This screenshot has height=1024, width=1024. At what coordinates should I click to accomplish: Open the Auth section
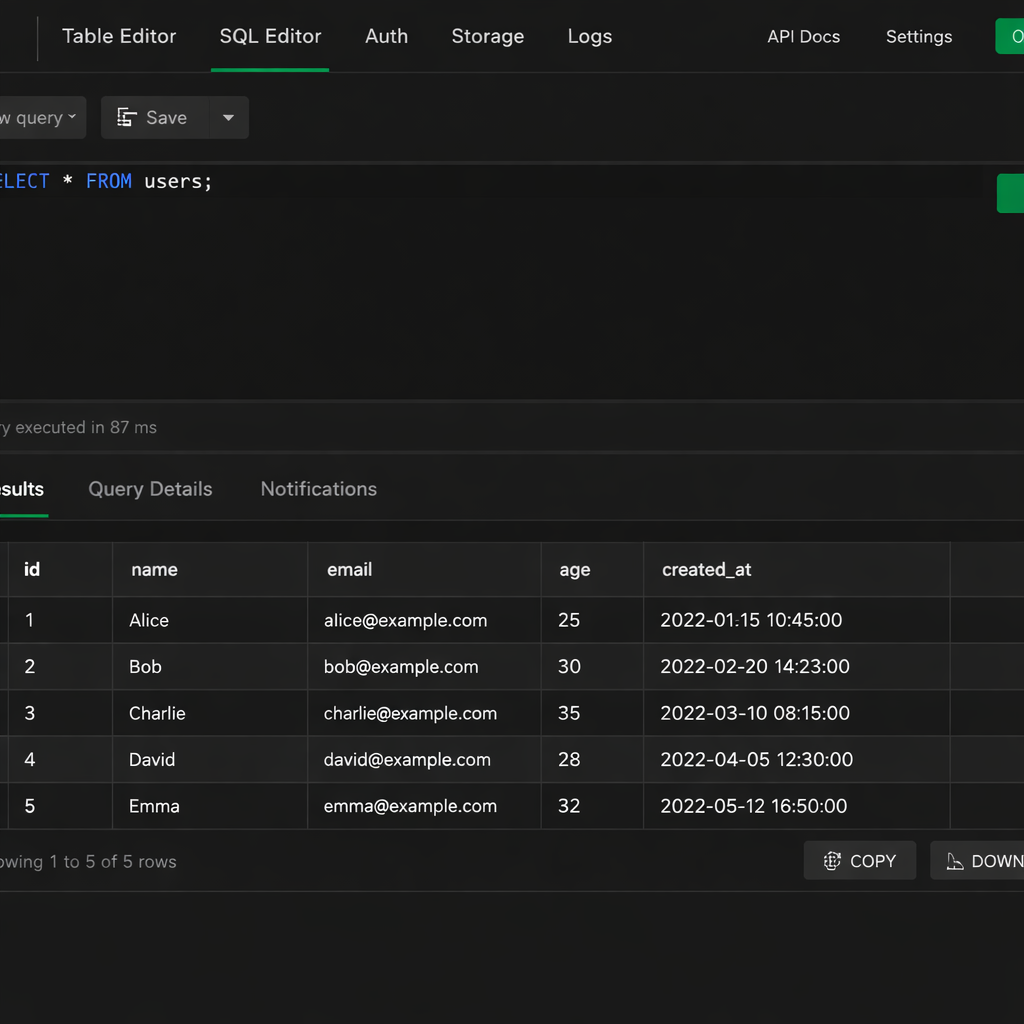tap(386, 36)
